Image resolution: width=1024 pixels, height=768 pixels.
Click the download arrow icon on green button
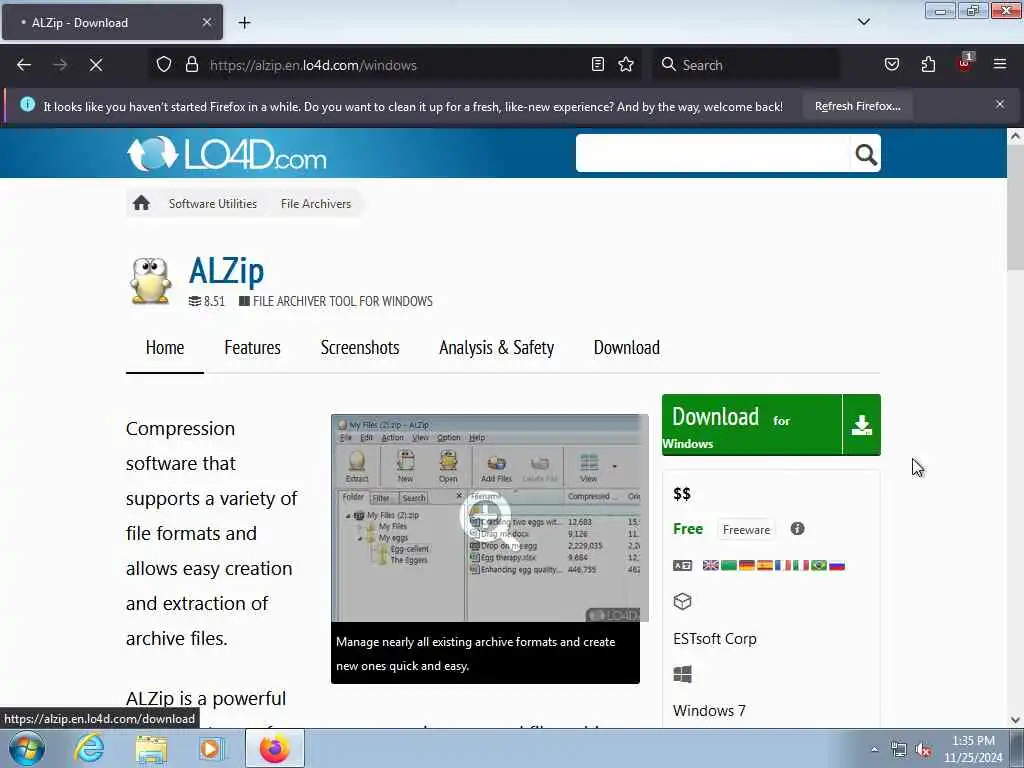861,424
